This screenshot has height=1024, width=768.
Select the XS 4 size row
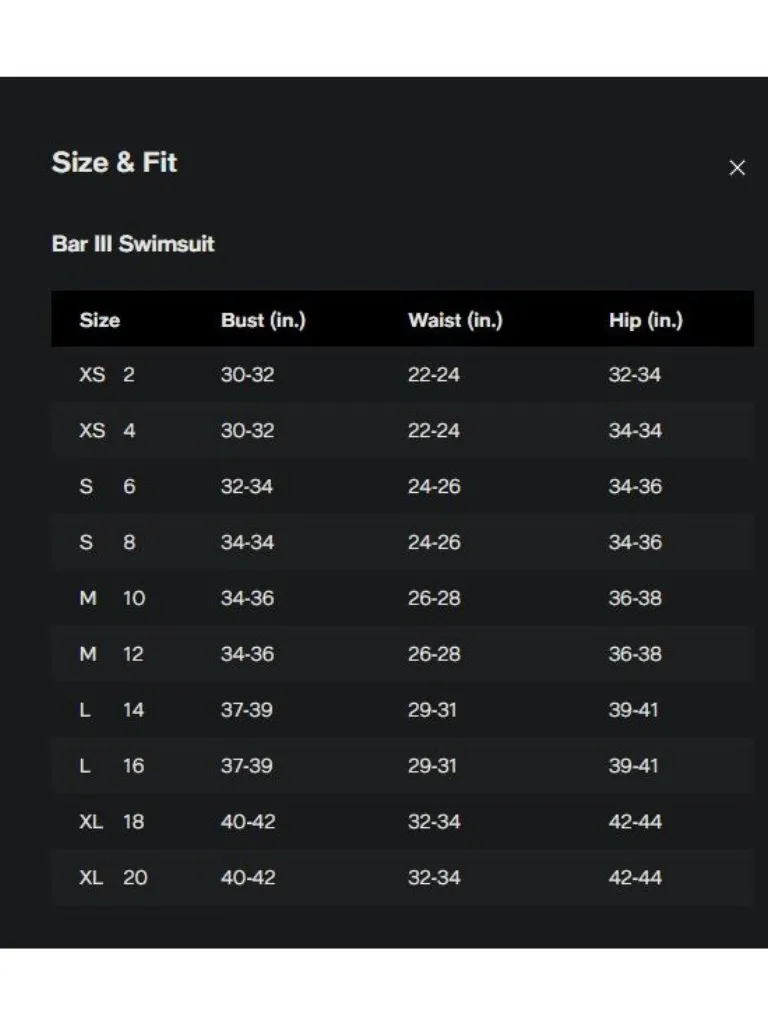(x=402, y=430)
